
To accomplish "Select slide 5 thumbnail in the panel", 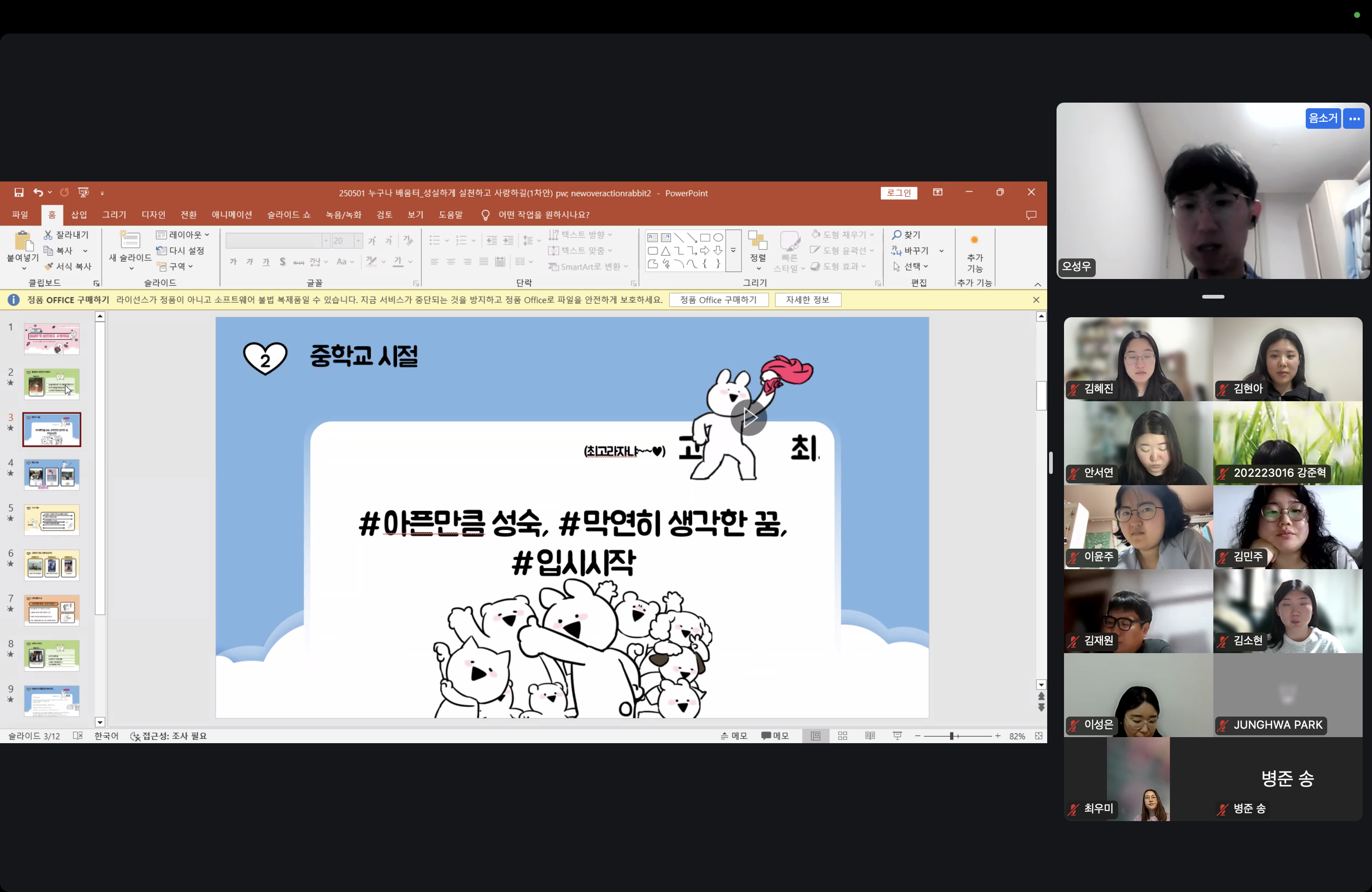I will coord(52,519).
